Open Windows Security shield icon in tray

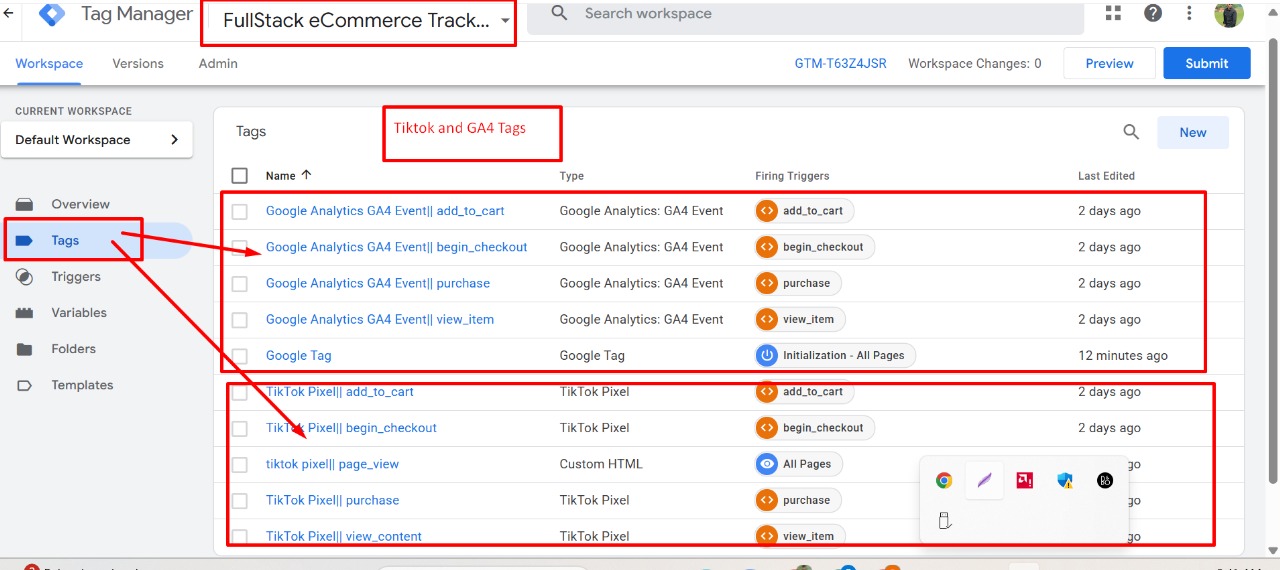pos(1065,480)
